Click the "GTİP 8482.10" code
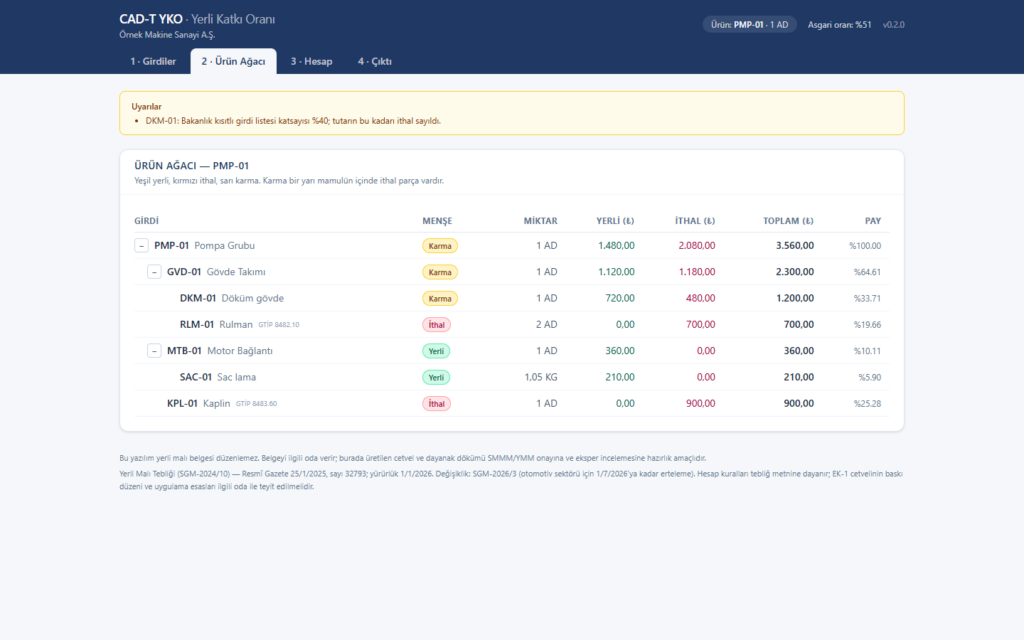Image resolution: width=1024 pixels, height=640 pixels. (279, 325)
